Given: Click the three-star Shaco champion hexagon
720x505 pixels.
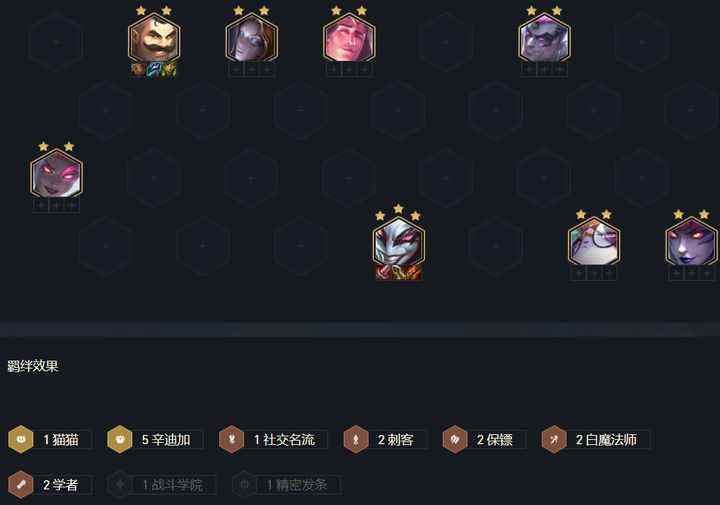Looking at the screenshot, I should (399, 243).
